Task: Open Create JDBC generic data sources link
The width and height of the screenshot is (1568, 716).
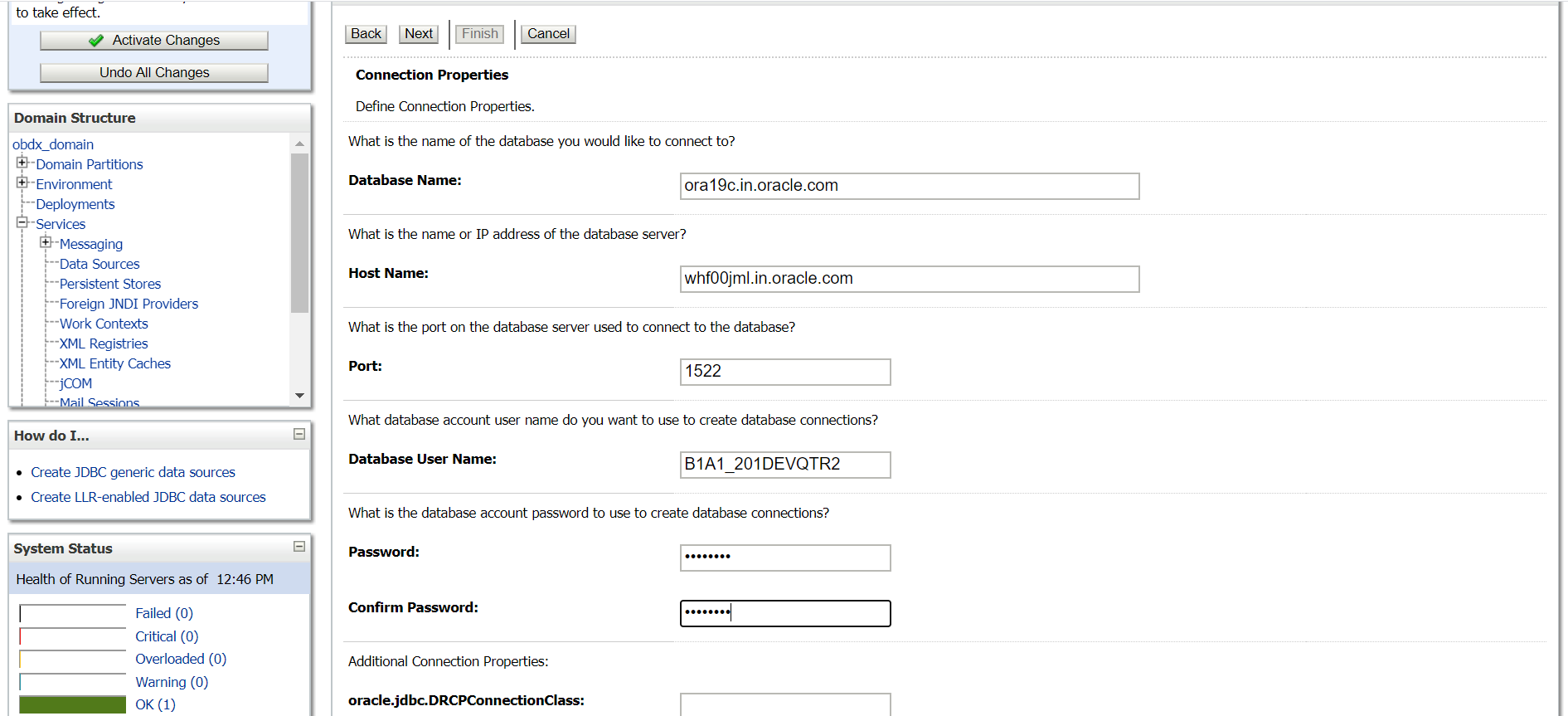Action: coord(133,472)
